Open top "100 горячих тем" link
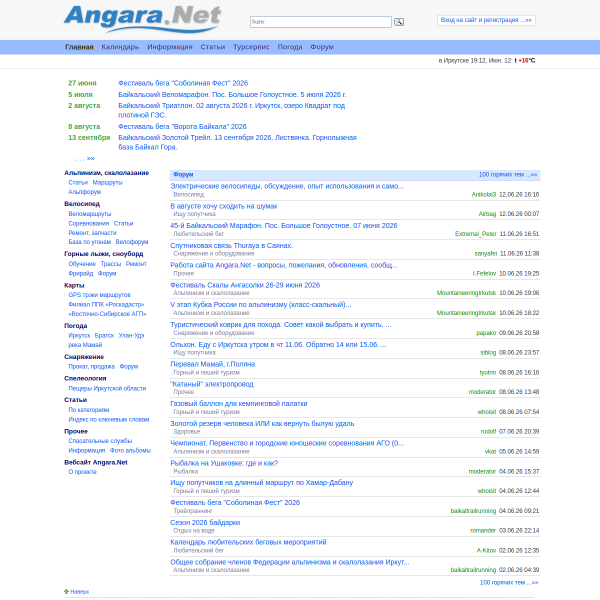Screen dimensions: 600x600 click(x=508, y=174)
